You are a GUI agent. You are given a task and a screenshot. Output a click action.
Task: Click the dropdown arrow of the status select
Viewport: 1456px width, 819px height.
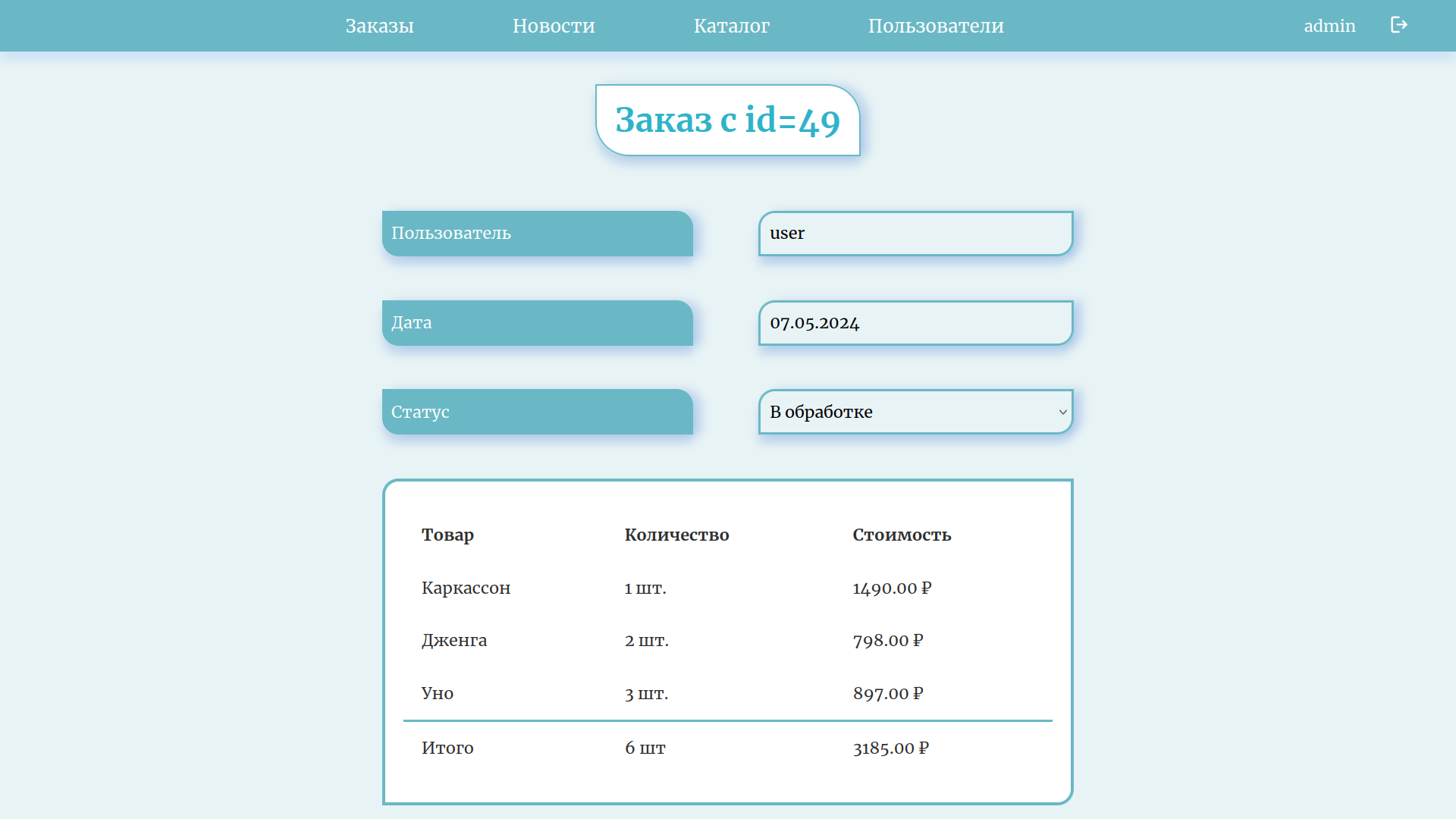coord(1062,412)
